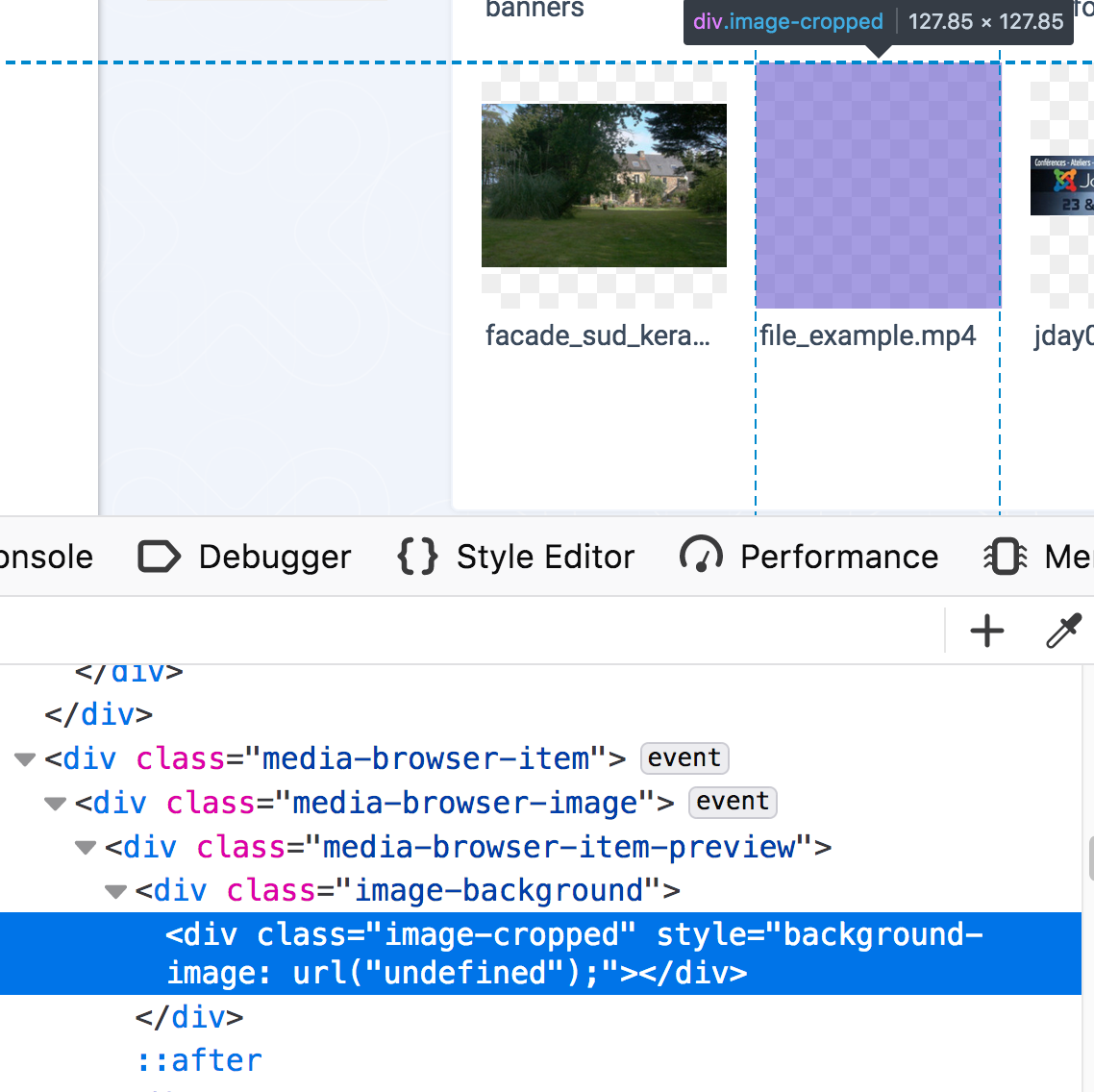Collapse the image-background div node
This screenshot has width=1094, height=1092.
click(x=115, y=891)
